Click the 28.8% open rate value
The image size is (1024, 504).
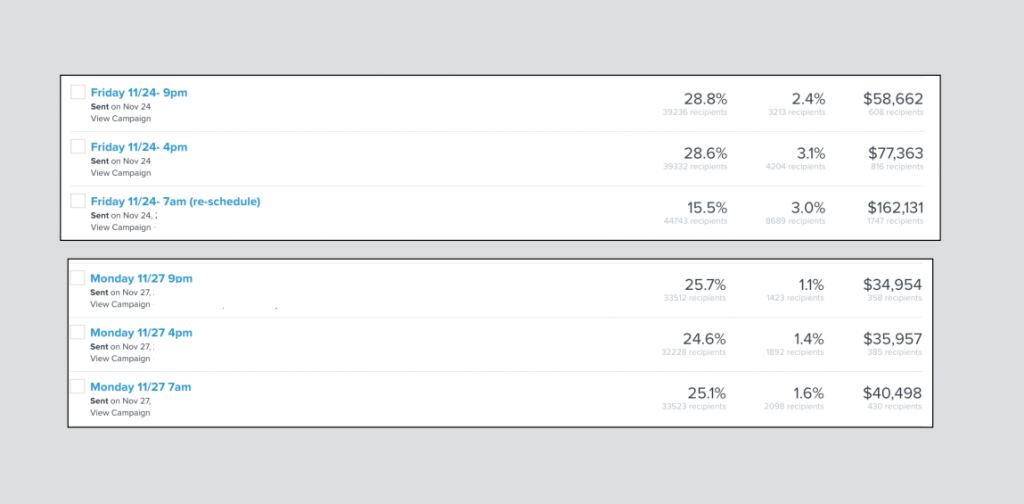click(x=705, y=99)
